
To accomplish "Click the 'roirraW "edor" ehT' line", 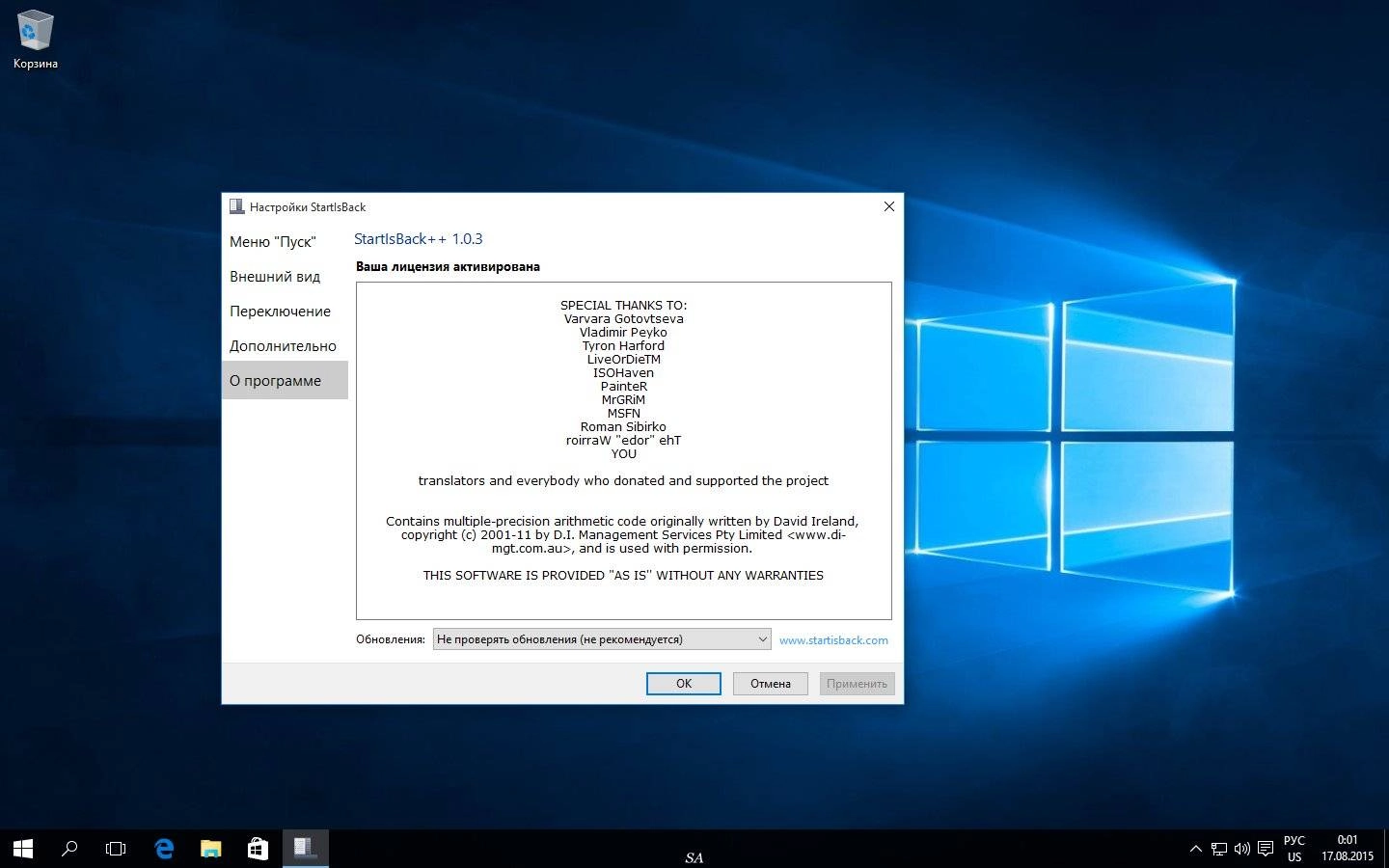I will pyautogui.click(x=623, y=440).
